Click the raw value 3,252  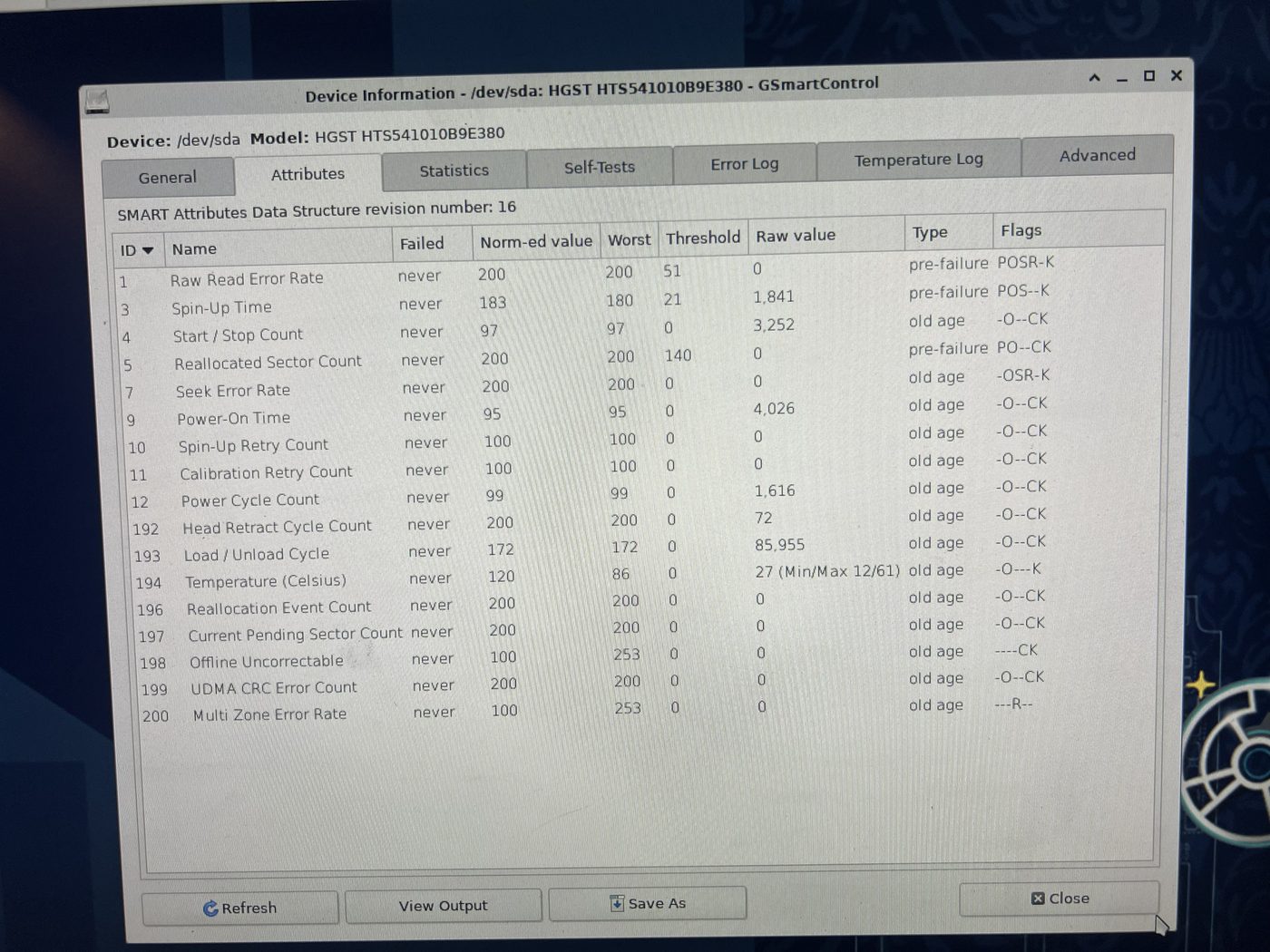click(x=774, y=325)
